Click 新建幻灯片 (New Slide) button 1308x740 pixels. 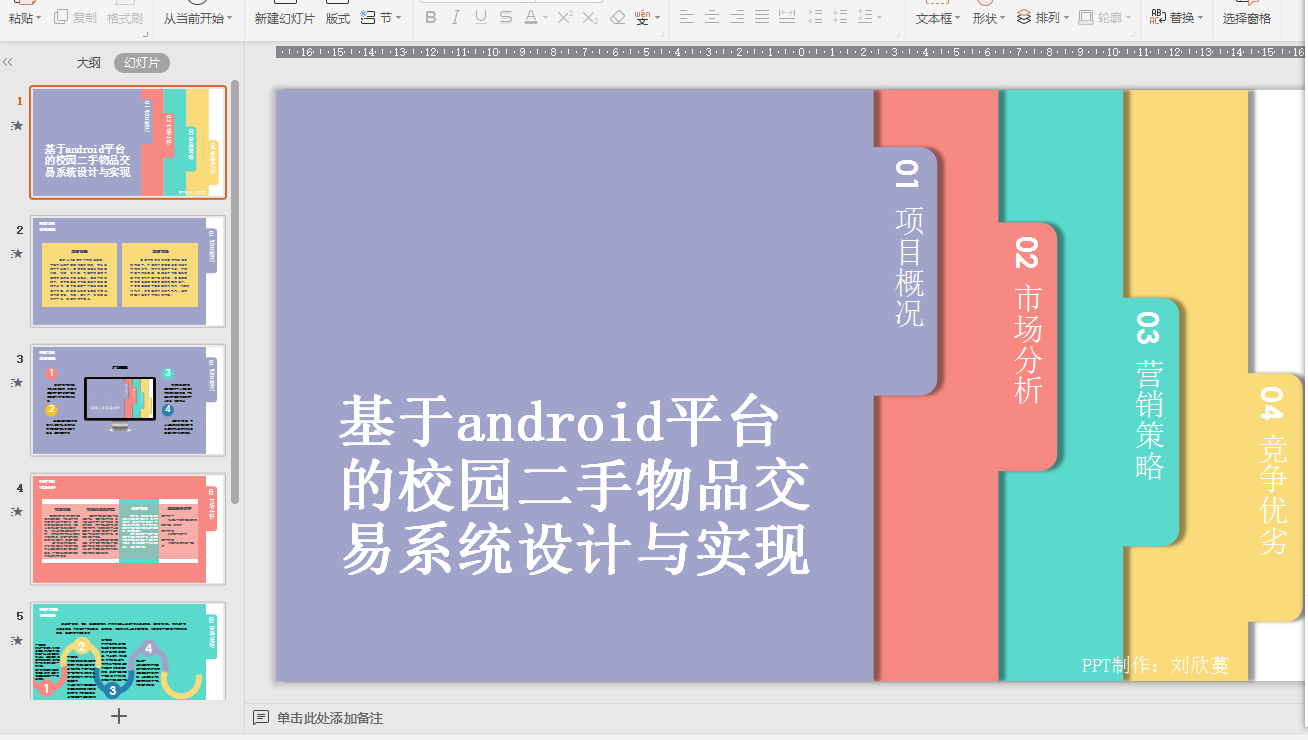coord(284,18)
